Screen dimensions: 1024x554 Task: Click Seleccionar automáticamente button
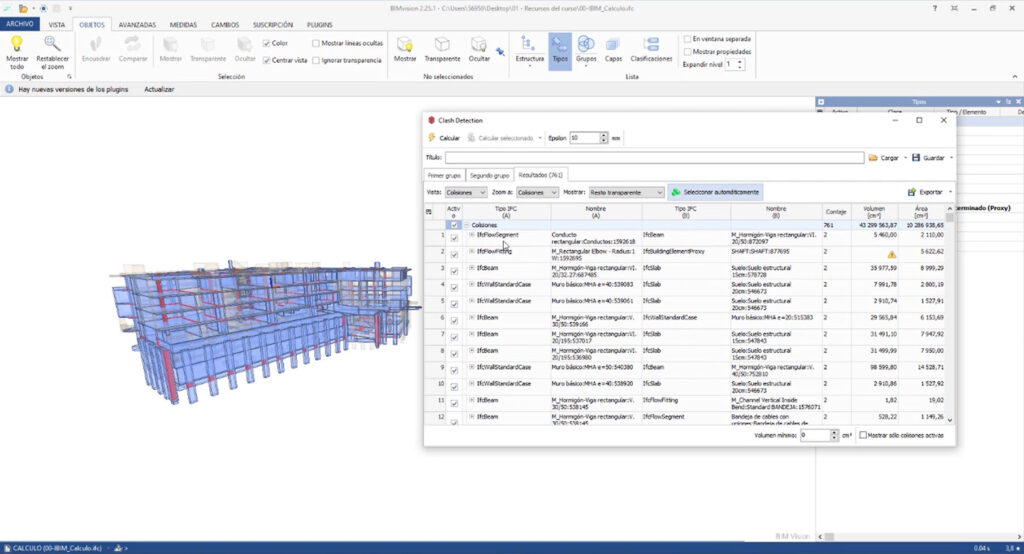click(x=714, y=192)
